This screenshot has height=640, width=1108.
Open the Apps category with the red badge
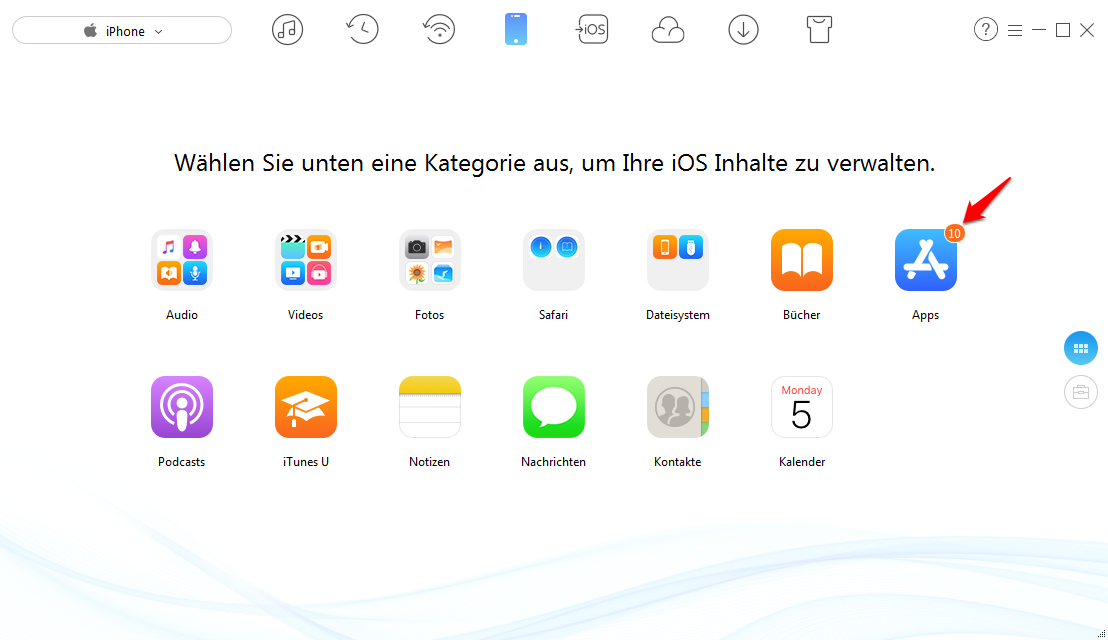925,259
